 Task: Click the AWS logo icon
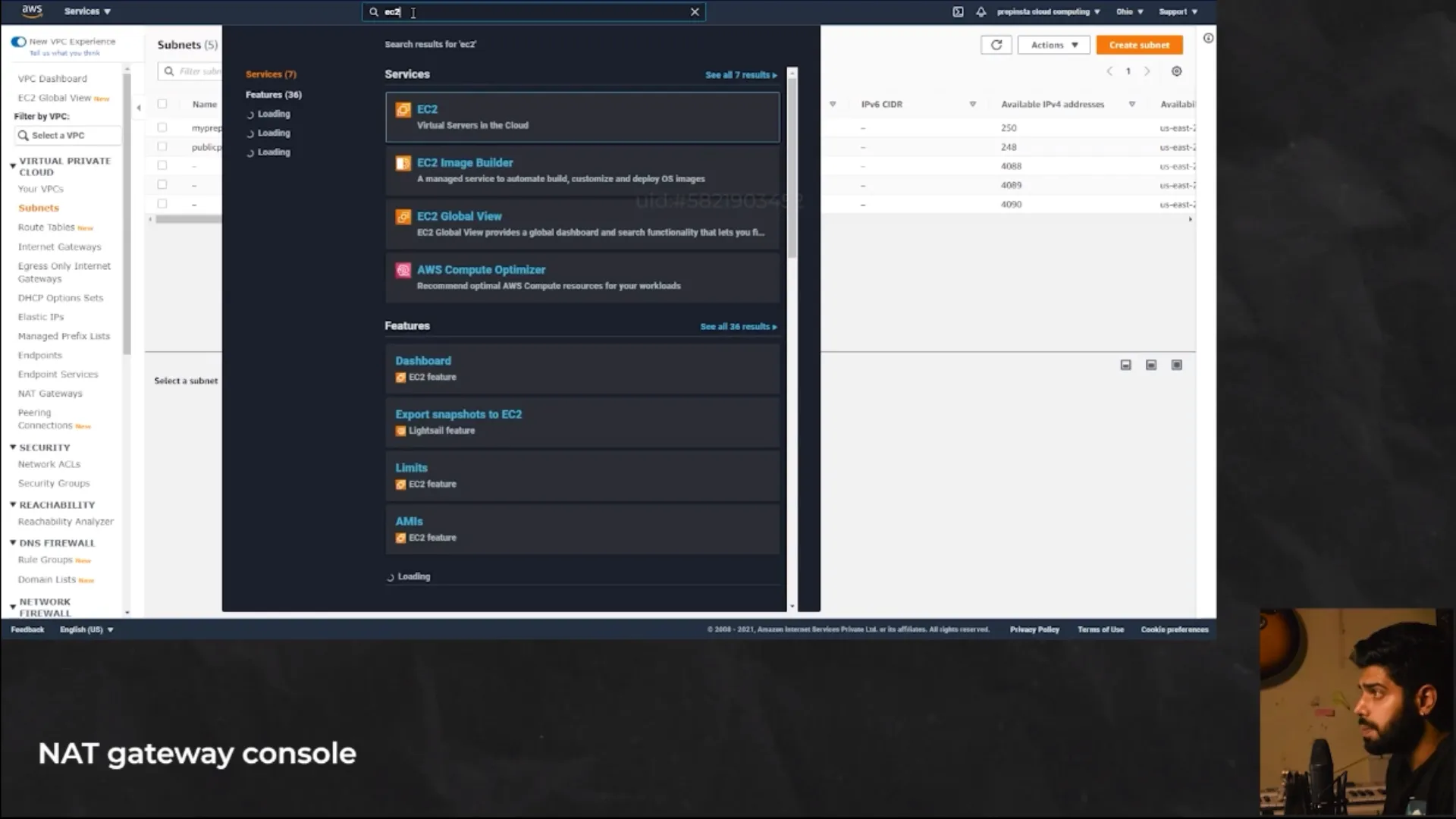pyautogui.click(x=32, y=11)
